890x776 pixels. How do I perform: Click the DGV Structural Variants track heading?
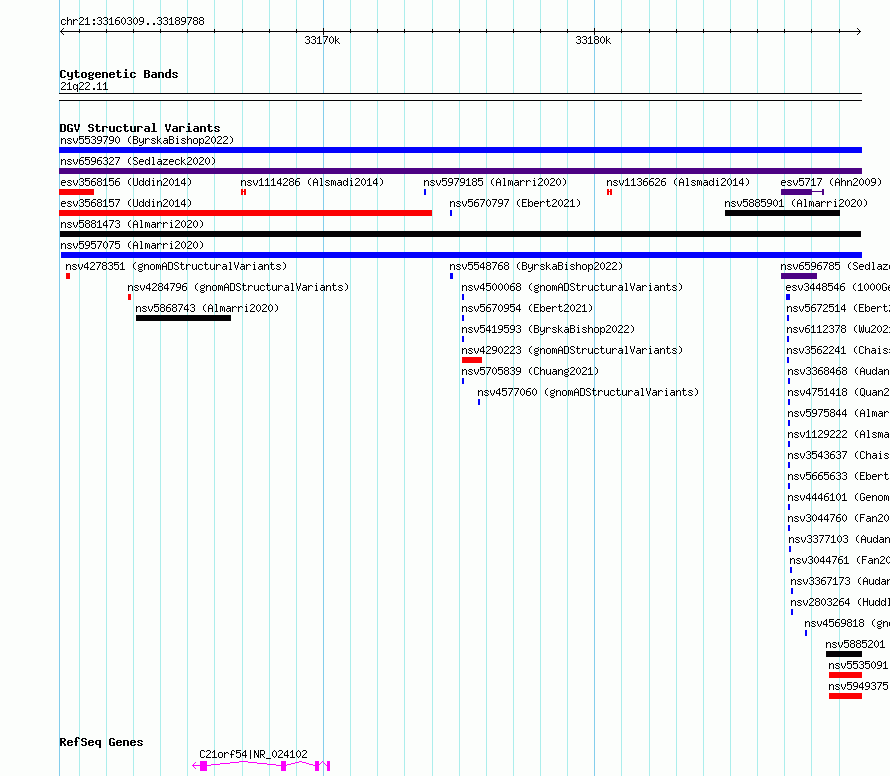click(140, 128)
